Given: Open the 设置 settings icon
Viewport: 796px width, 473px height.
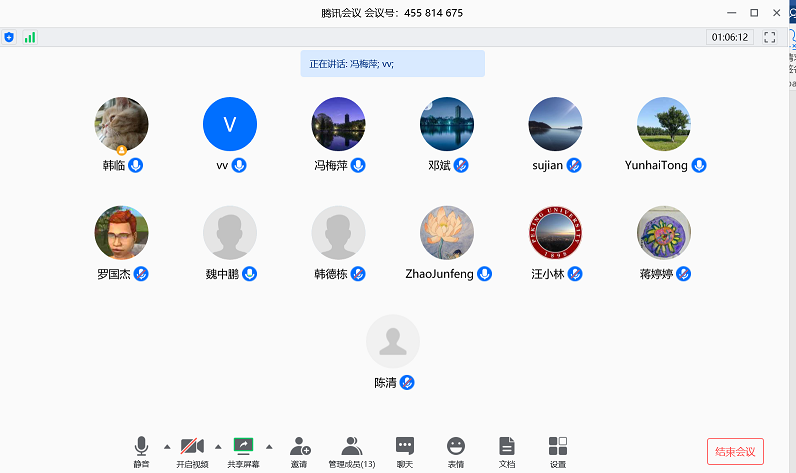Looking at the screenshot, I should pyautogui.click(x=558, y=446).
